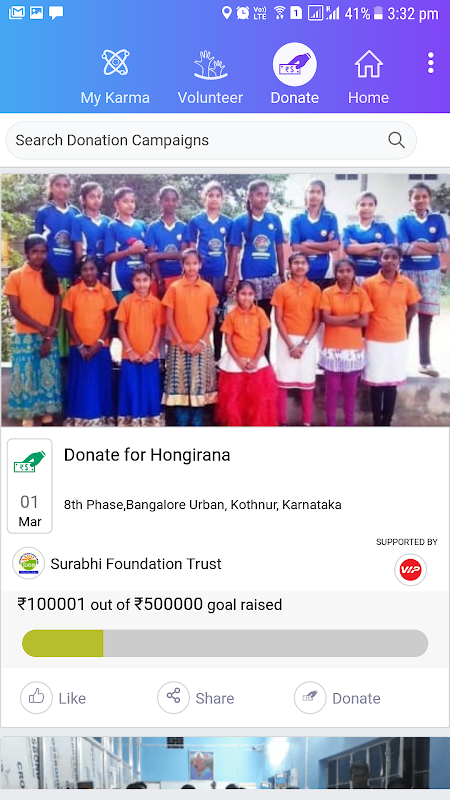The width and height of the screenshot is (450, 800).
Task: Tap the Volunteer raised hands icon
Action: pyautogui.click(x=210, y=64)
